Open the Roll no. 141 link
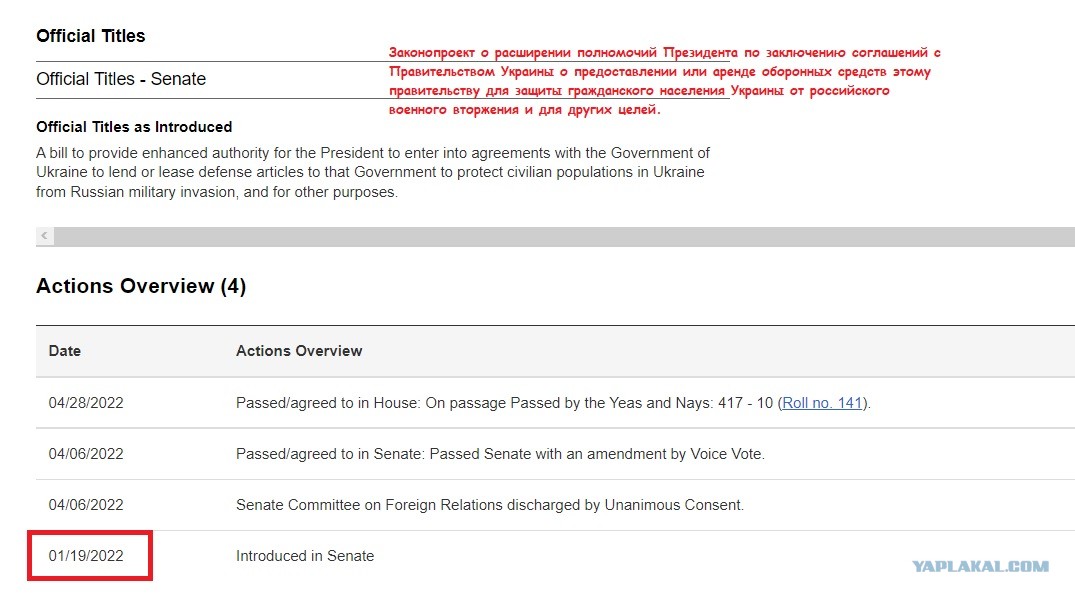This screenshot has width=1075, height=596. coord(822,403)
